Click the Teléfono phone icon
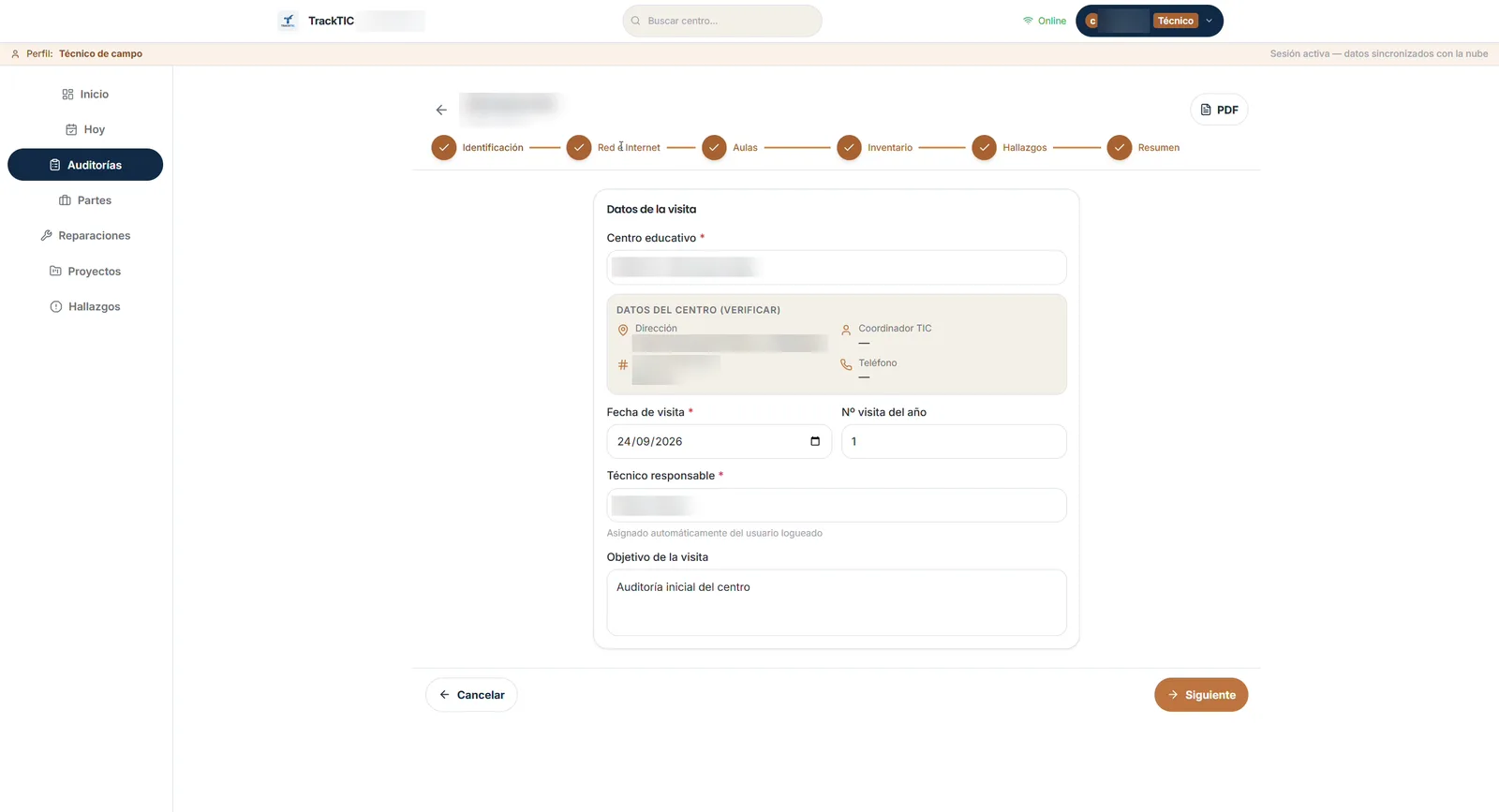This screenshot has width=1499, height=812. point(846,364)
